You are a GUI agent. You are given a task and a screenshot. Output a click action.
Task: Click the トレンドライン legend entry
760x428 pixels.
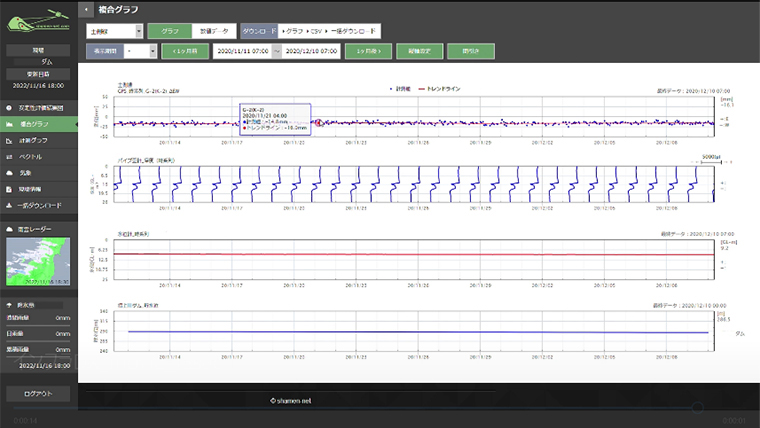[440, 89]
